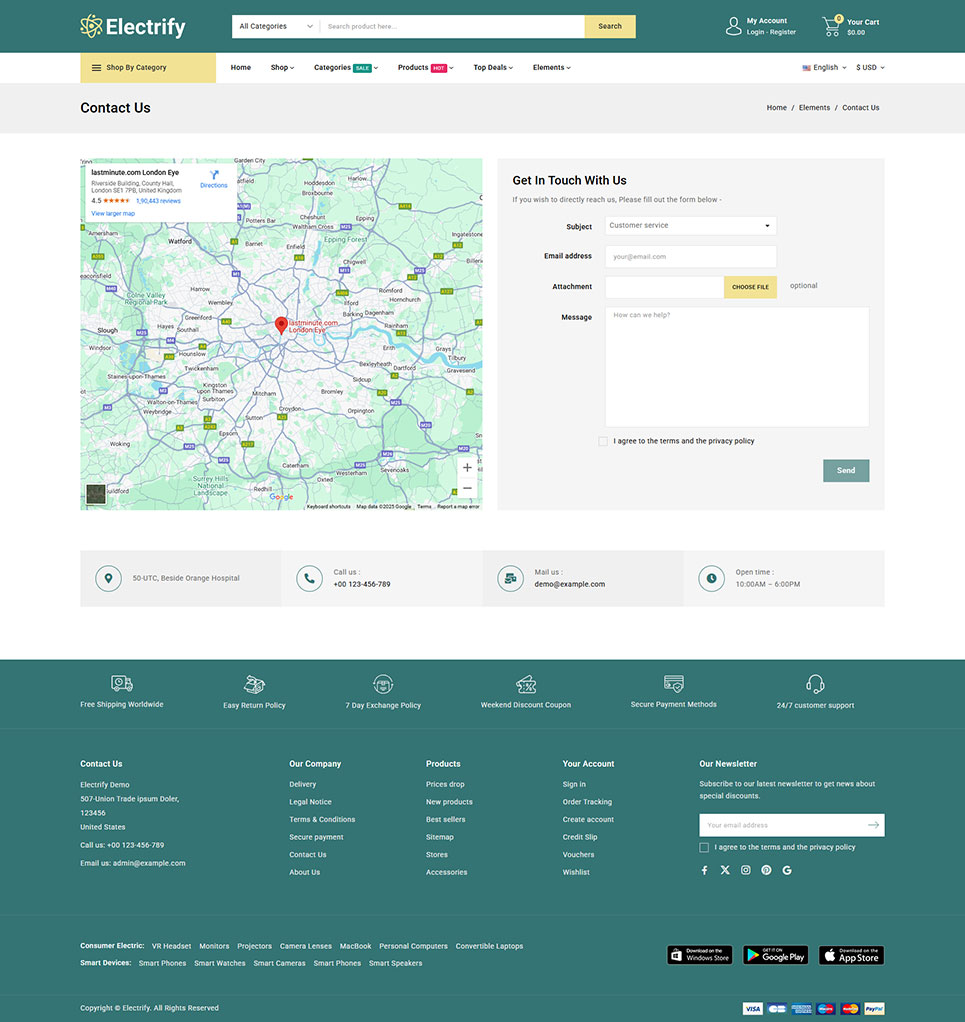Open the Subject Customer service dropdown
This screenshot has height=1022, width=965.
(x=691, y=226)
